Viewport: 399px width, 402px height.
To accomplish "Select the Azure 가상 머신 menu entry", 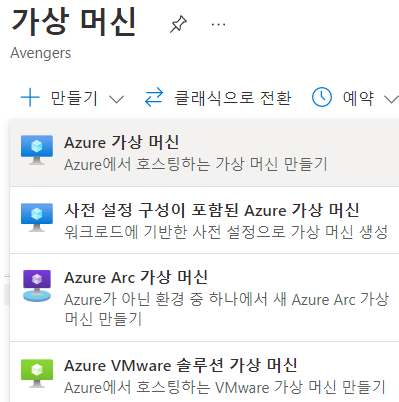I will point(204,153).
